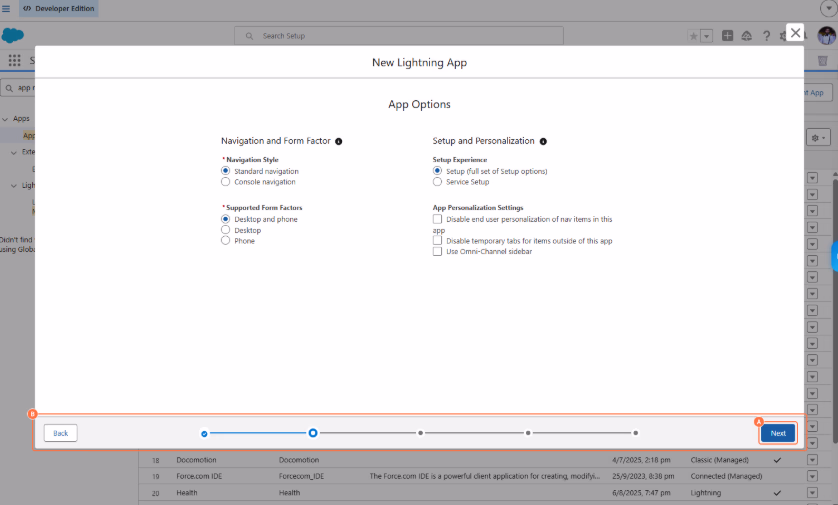Image resolution: width=838 pixels, height=505 pixels.
Task: Open the favorites list dropdown arrow
Action: click(x=707, y=36)
